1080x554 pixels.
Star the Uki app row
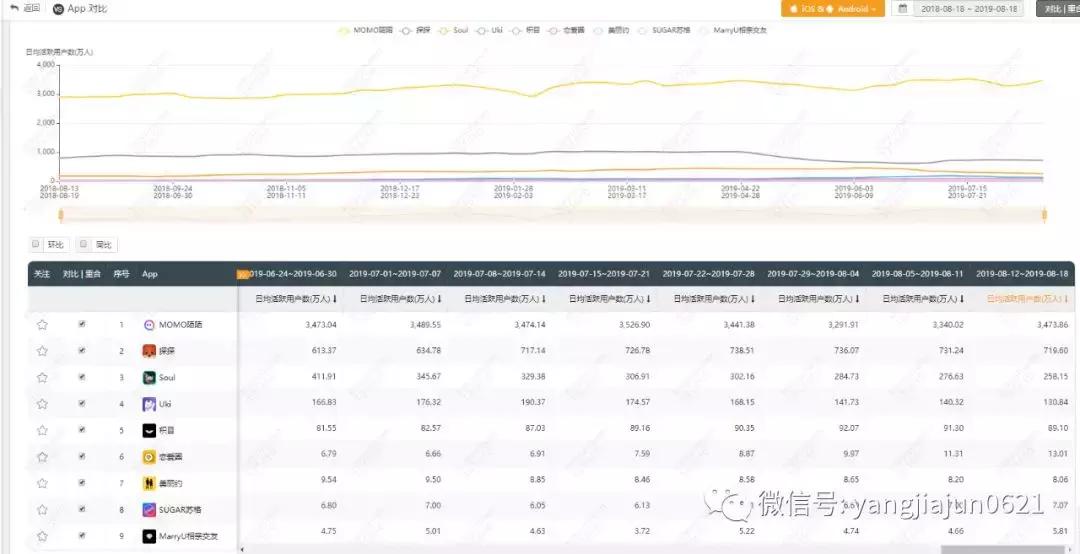(42, 404)
